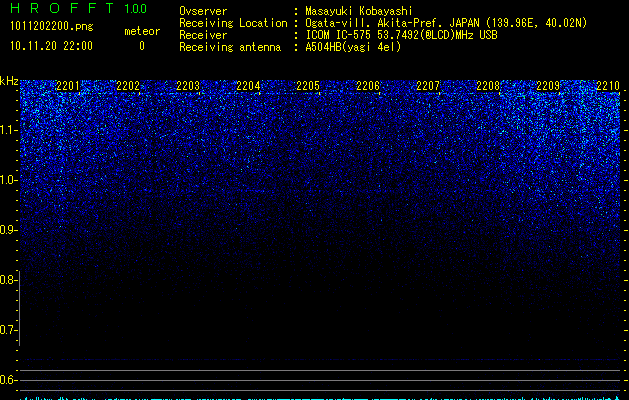629x400 pixels.
Task: Click the HROFFT title text
Action: pyautogui.click(x=62, y=8)
